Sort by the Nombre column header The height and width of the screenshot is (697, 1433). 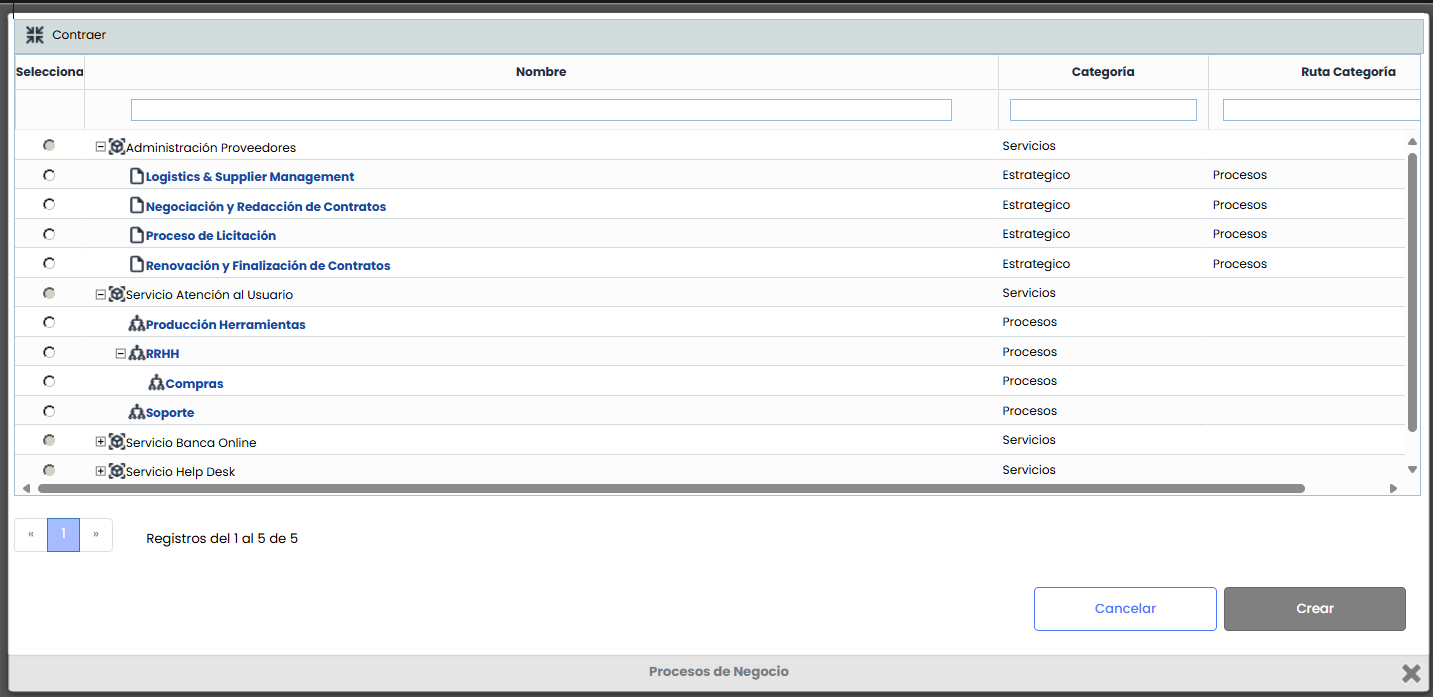[x=541, y=72]
